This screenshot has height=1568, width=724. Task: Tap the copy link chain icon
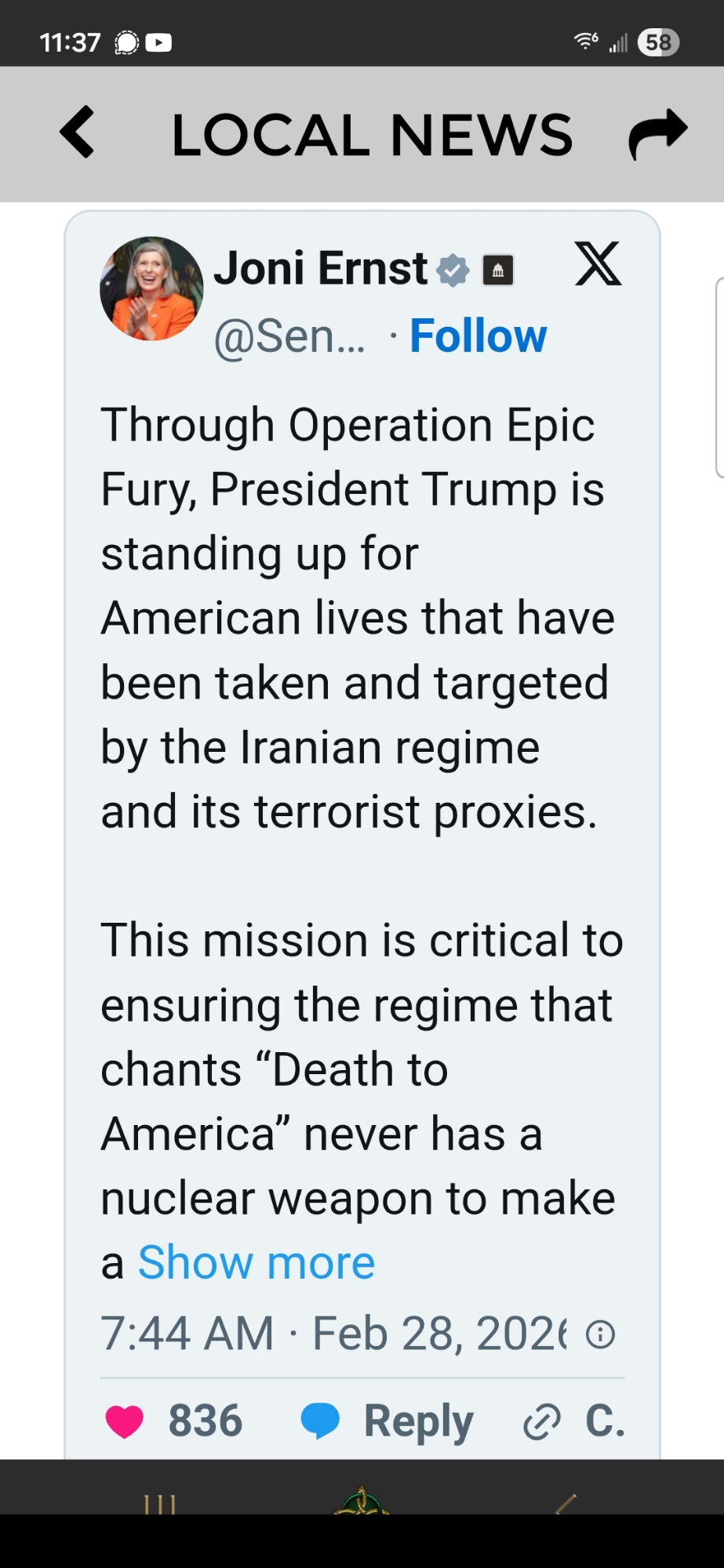542,1421
